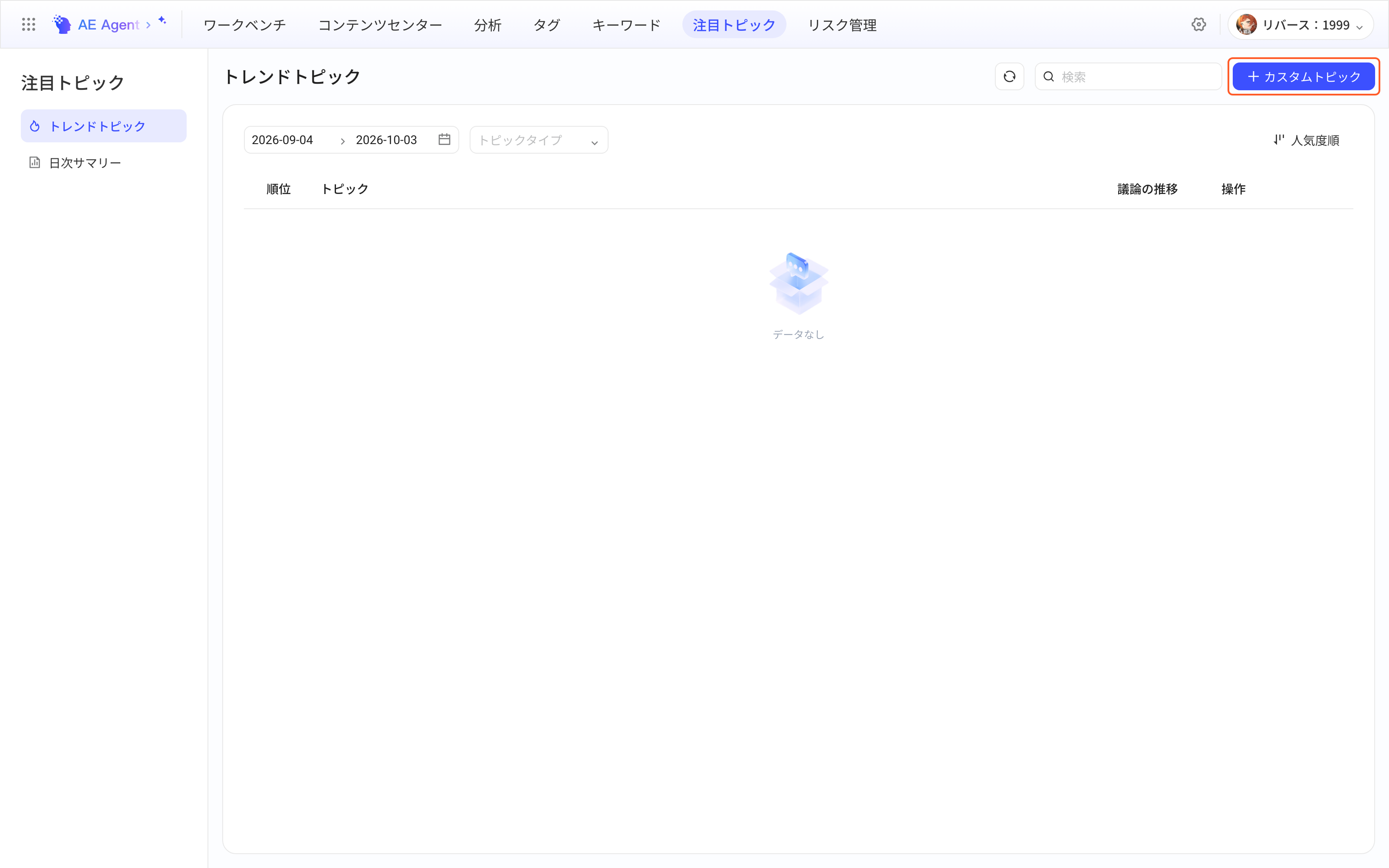Click the sparkle icon beside AE Agent
The height and width of the screenshot is (868, 1389).
point(162,21)
